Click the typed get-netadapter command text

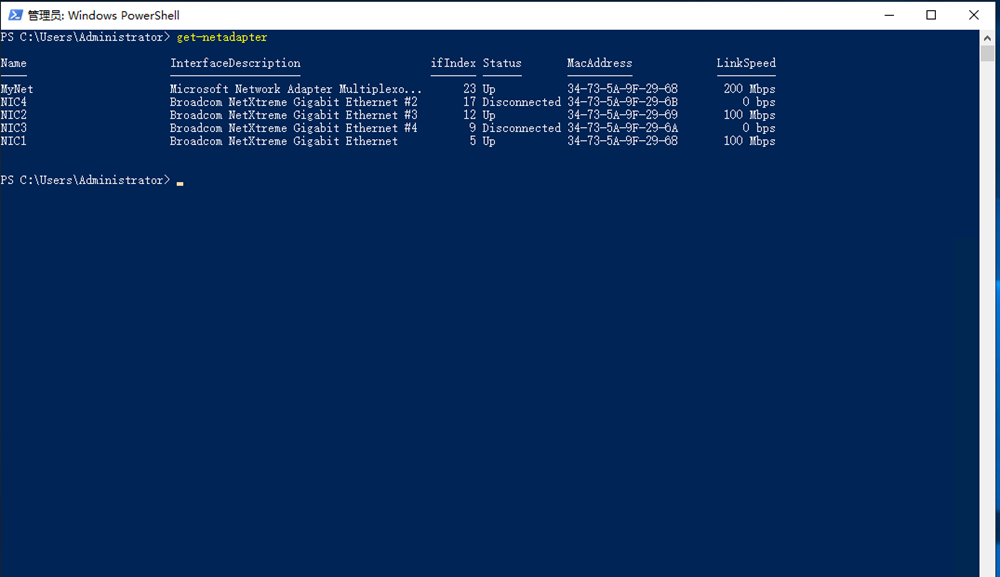click(222, 37)
